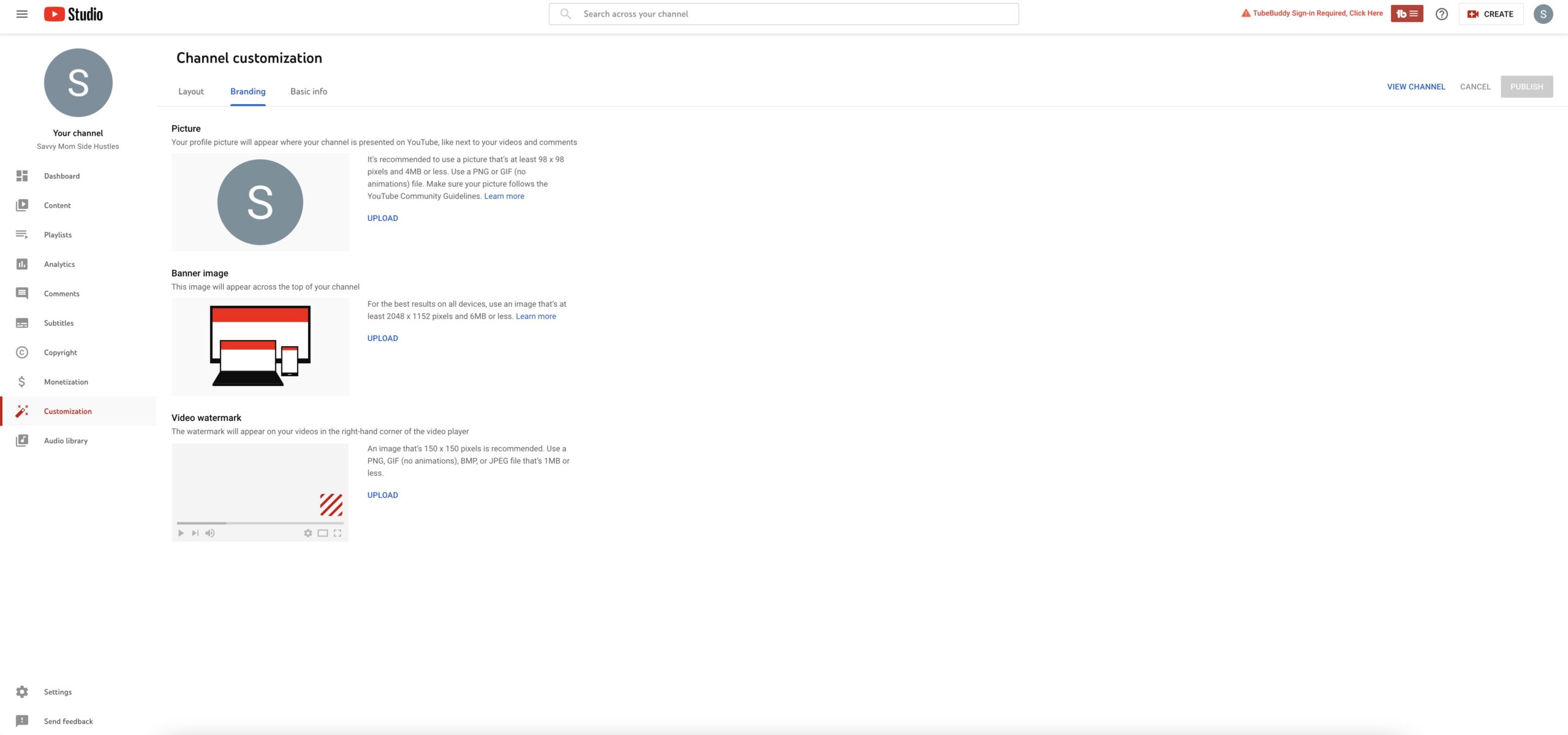Open Settings from the sidebar
This screenshot has width=1568, height=735.
click(x=57, y=692)
